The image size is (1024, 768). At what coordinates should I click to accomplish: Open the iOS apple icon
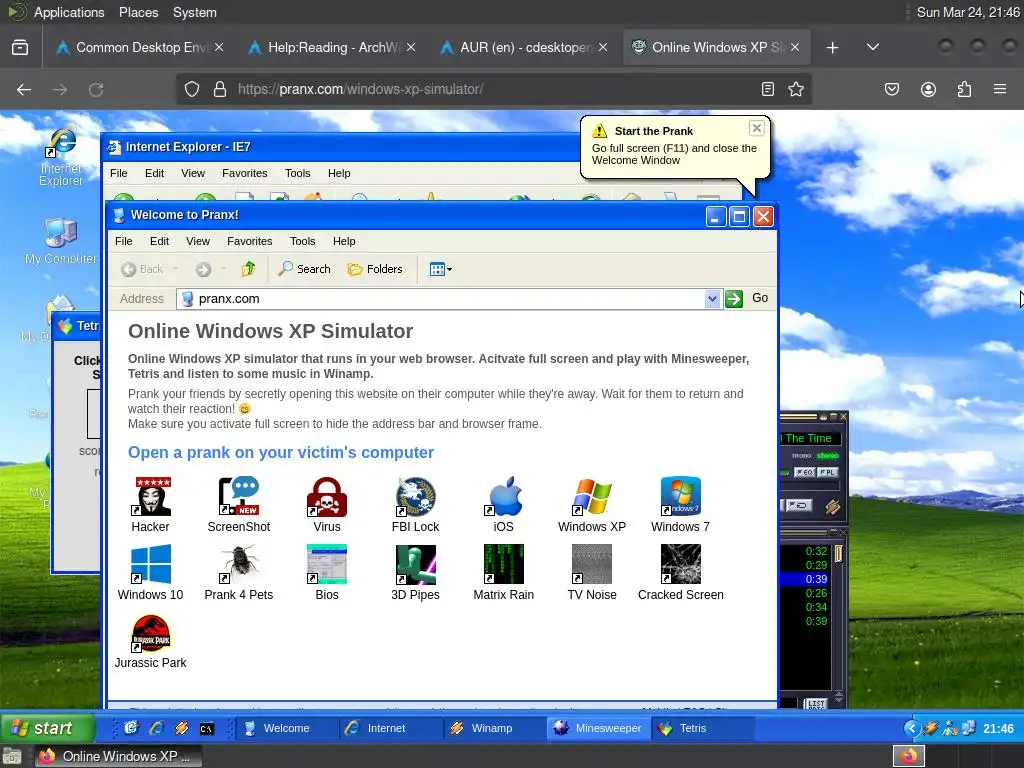[504, 496]
